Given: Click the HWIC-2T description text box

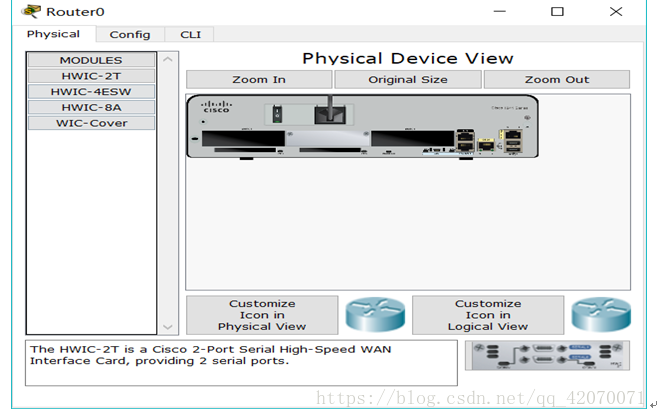Looking at the screenshot, I should (x=241, y=363).
